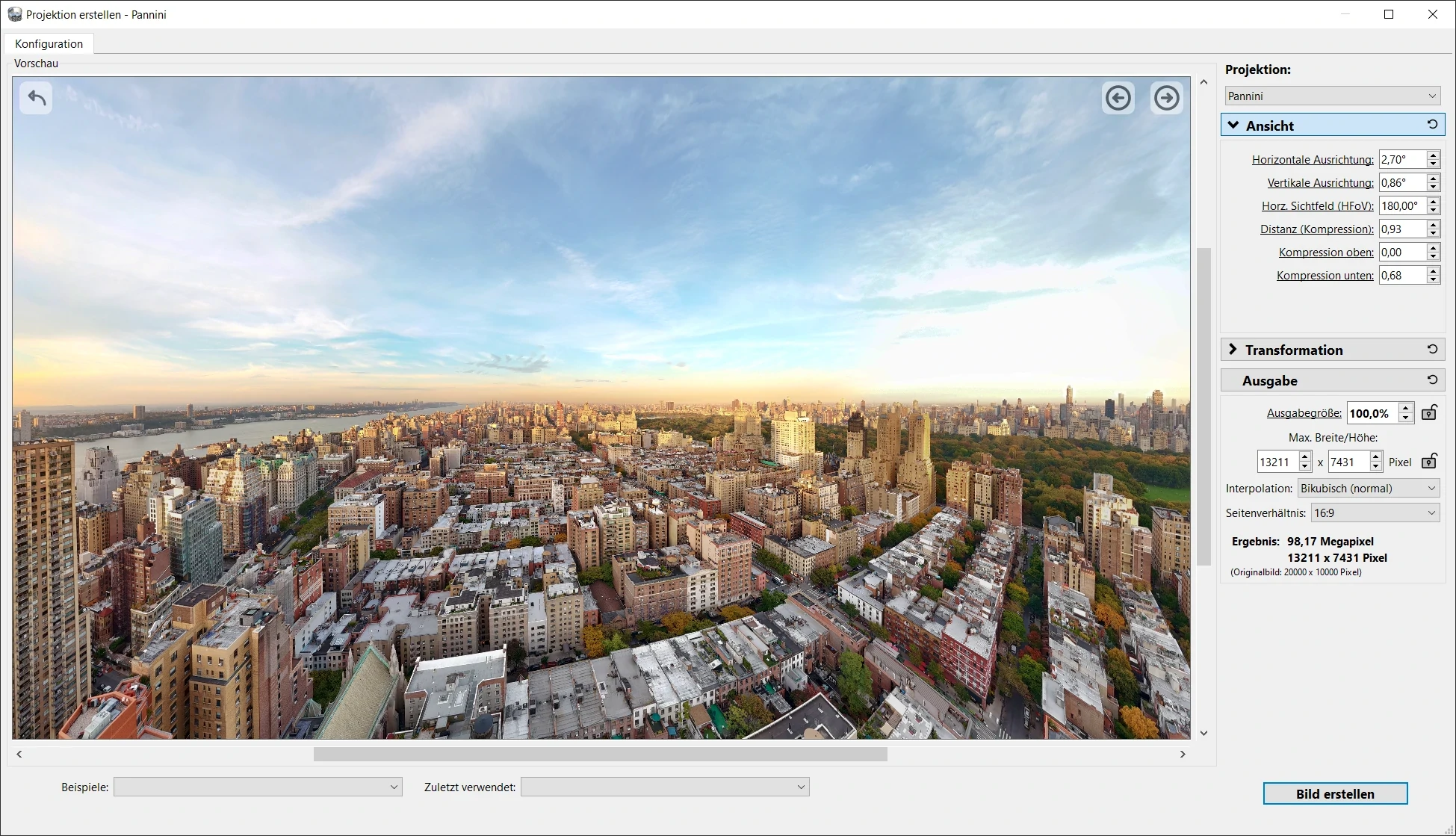Click the Horizontale Ausrichtung label link
The width and height of the screenshot is (1456, 836).
coord(1313,160)
